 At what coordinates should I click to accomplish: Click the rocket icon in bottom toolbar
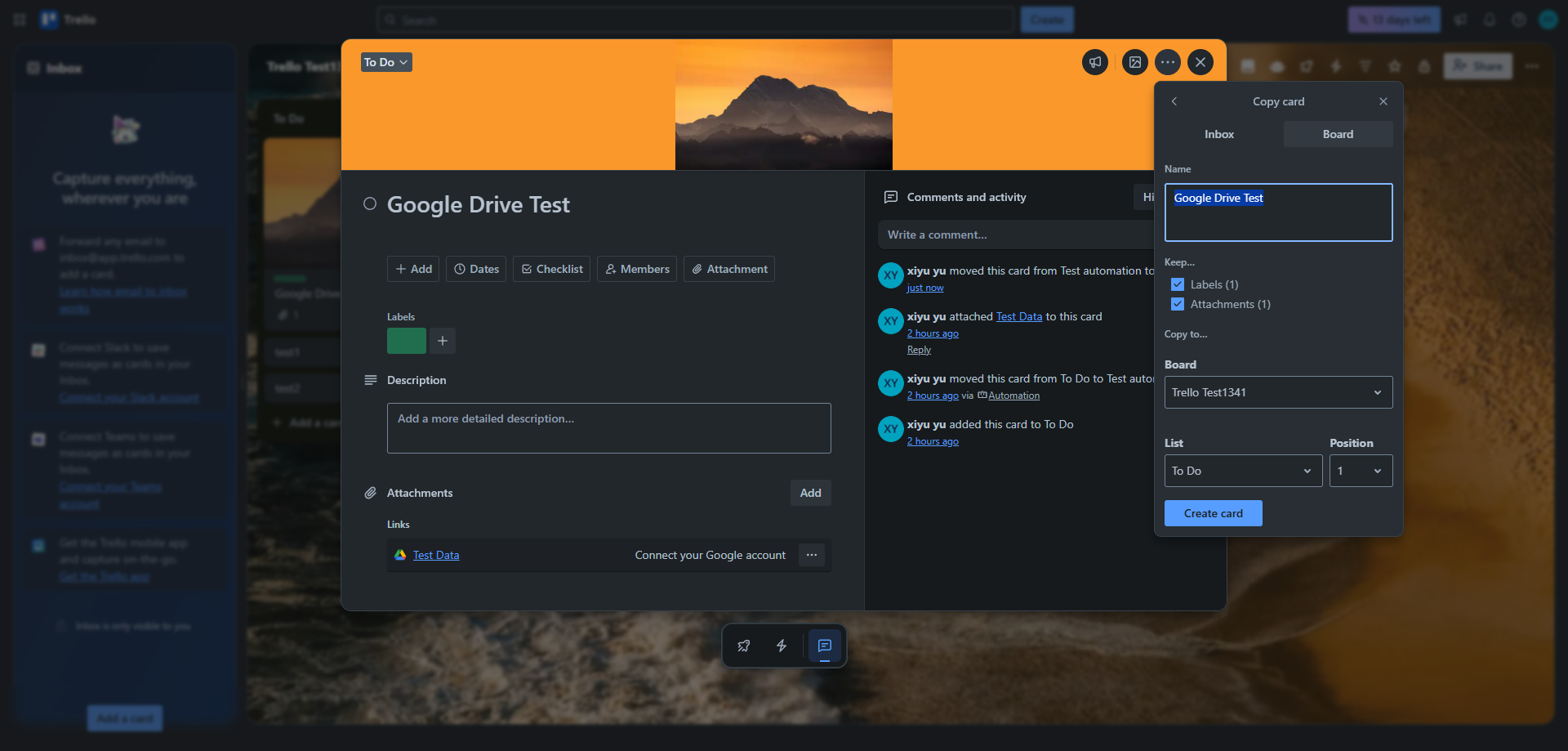[744, 646]
